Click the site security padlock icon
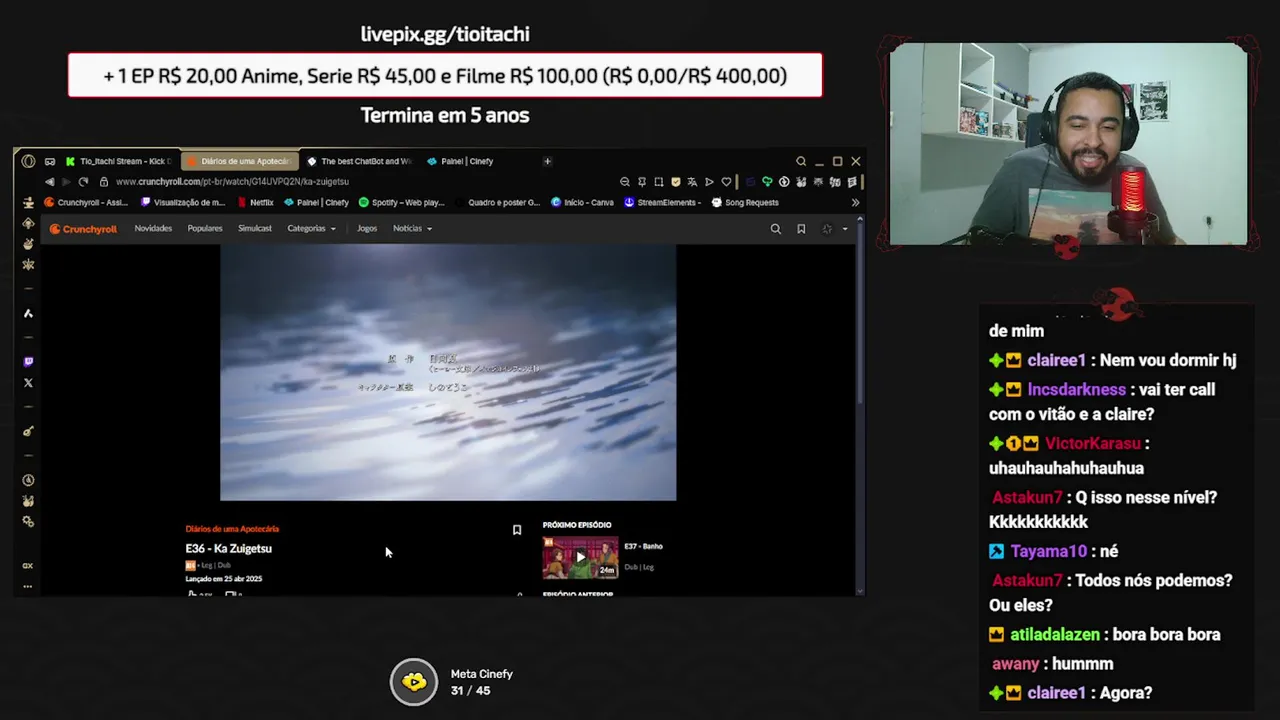 104,182
